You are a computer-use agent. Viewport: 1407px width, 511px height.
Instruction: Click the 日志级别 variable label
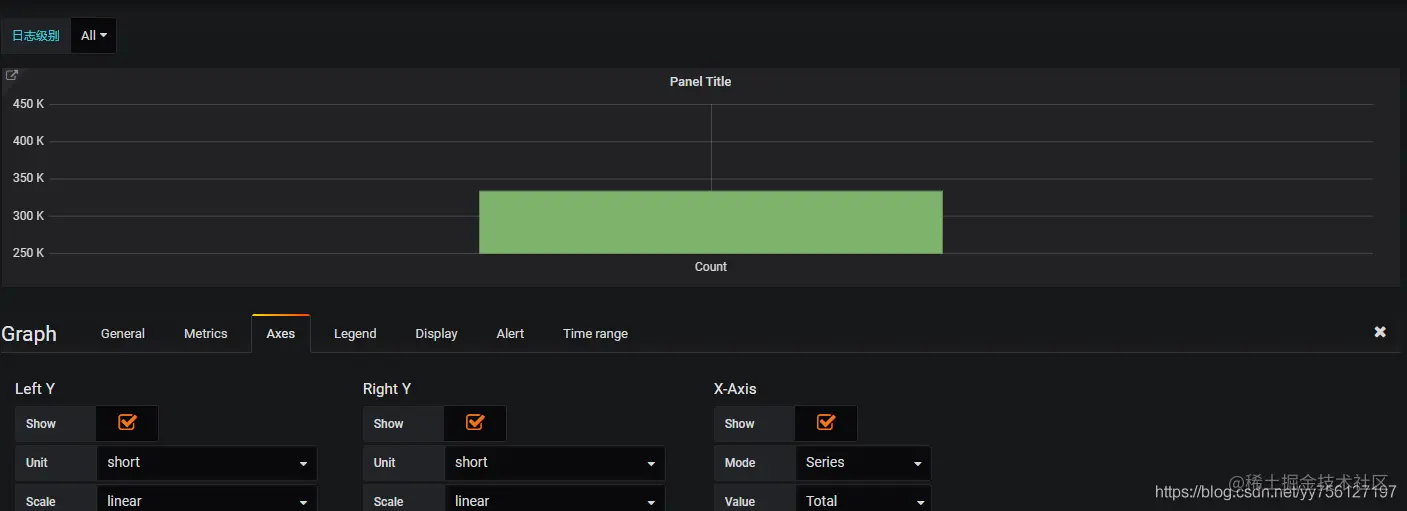point(35,35)
